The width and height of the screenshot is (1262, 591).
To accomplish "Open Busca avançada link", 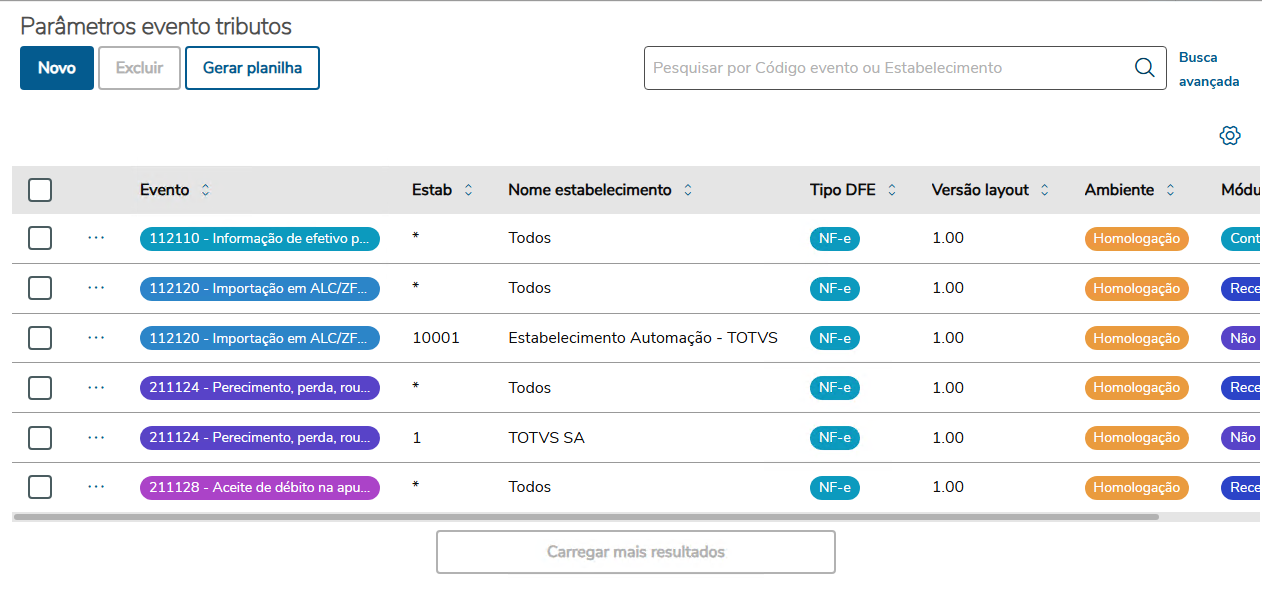I will tap(1208, 69).
